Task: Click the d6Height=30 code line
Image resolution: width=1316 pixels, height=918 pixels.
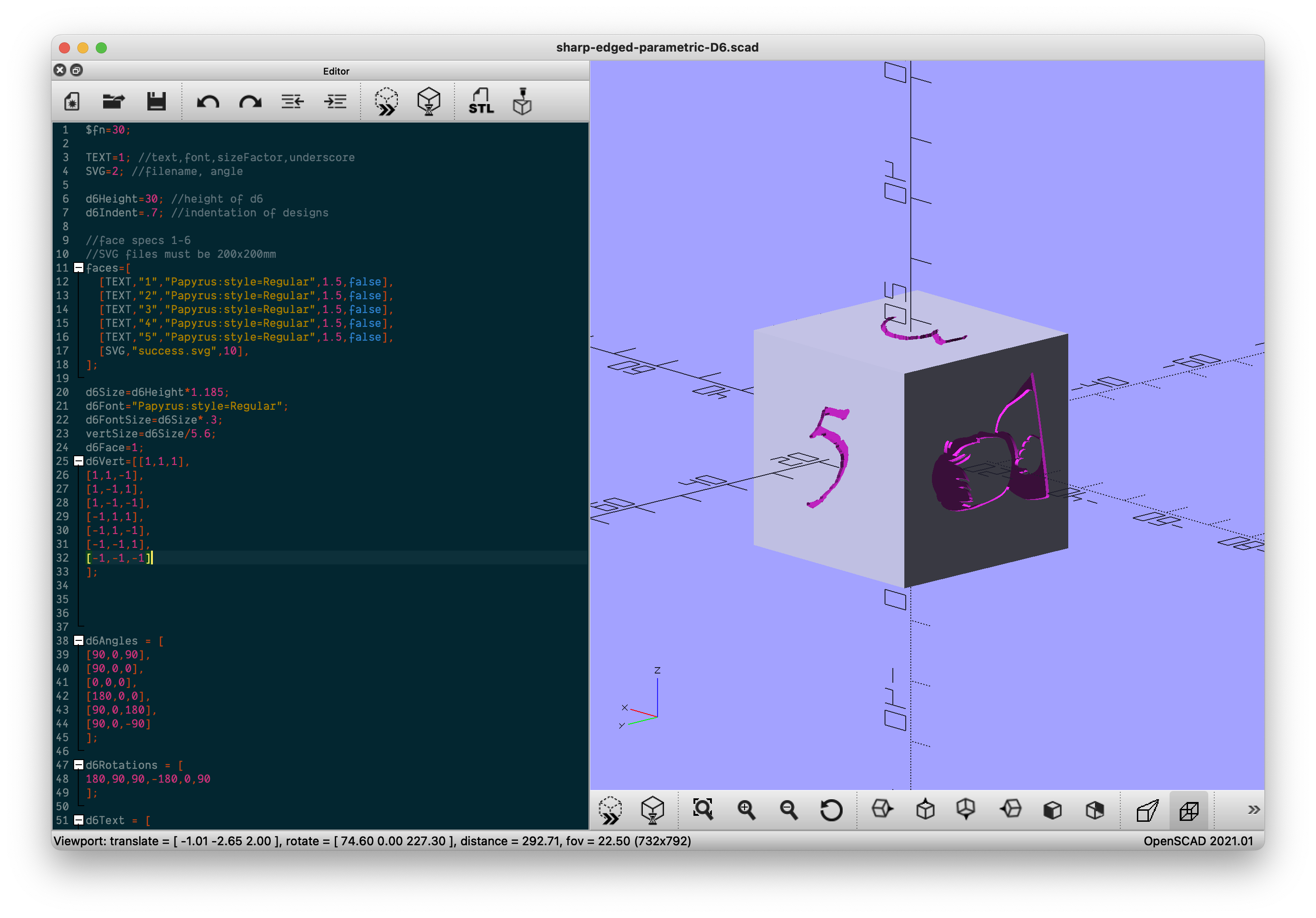Action: (x=174, y=199)
